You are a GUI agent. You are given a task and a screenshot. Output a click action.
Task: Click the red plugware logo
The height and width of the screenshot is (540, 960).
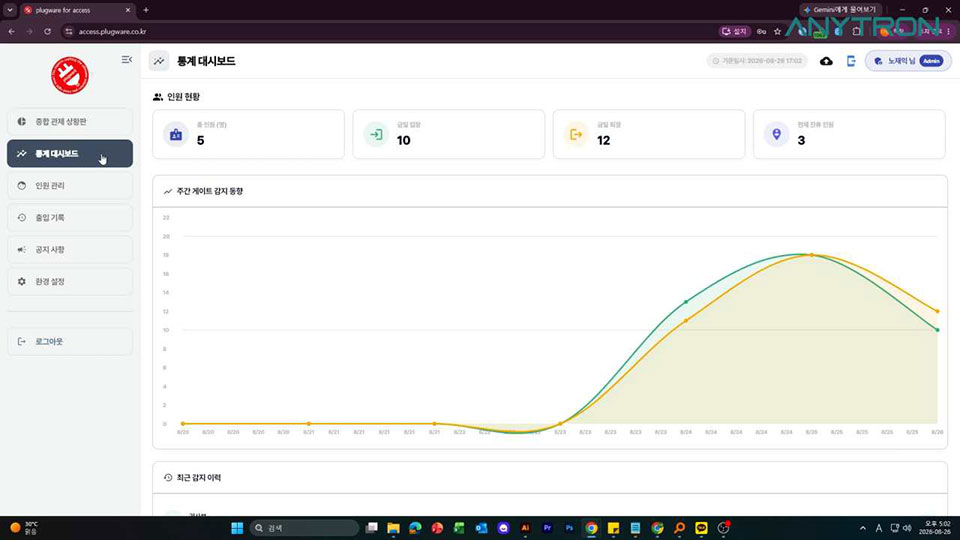click(70, 75)
